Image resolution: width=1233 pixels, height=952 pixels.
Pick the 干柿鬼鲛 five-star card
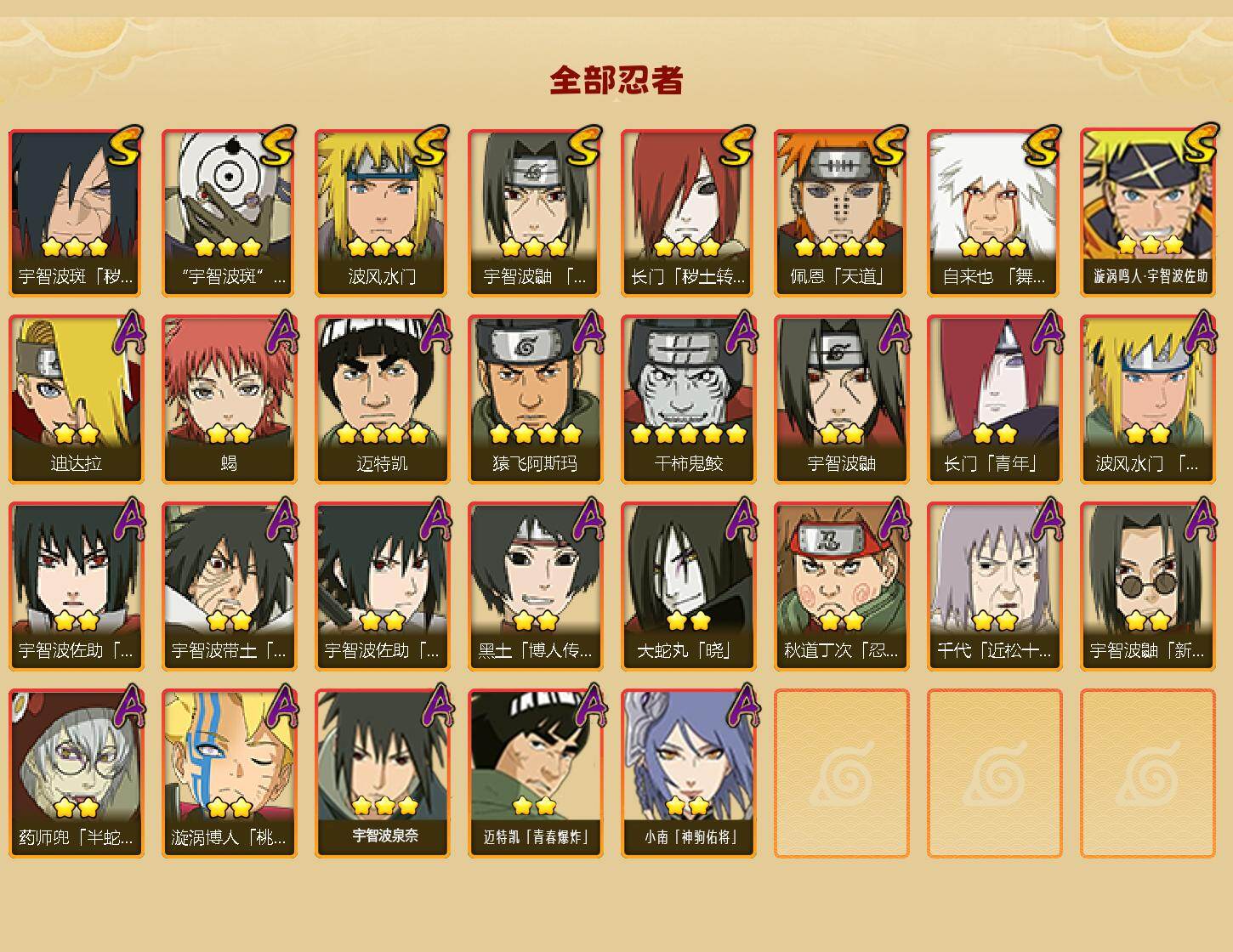688,399
